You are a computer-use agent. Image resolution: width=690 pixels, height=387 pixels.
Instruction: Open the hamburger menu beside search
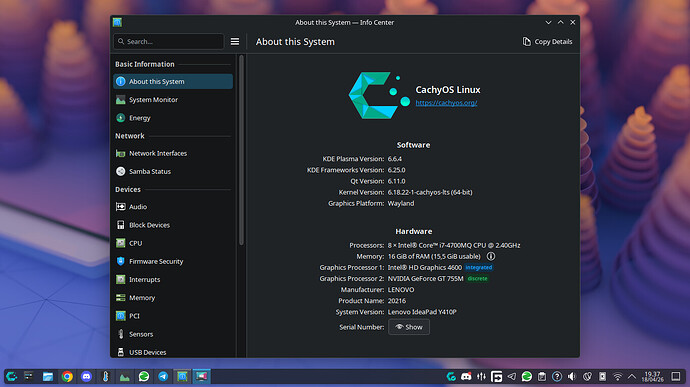(x=235, y=41)
